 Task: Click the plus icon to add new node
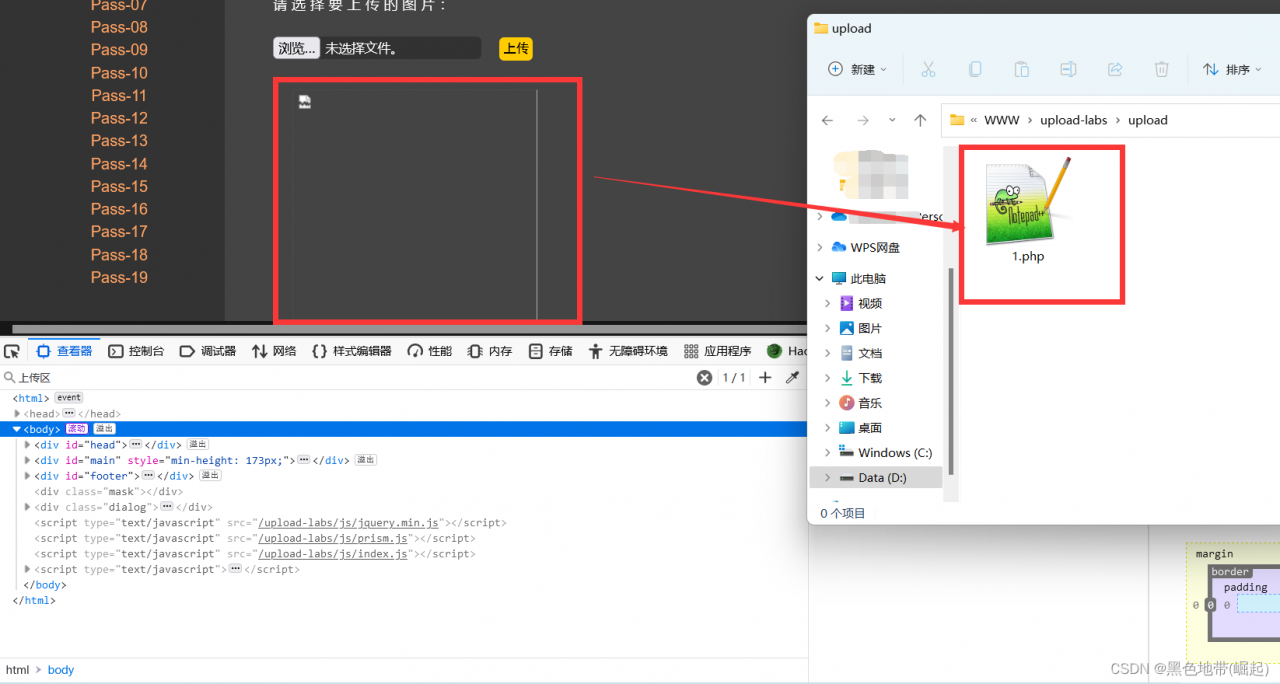tap(765, 377)
